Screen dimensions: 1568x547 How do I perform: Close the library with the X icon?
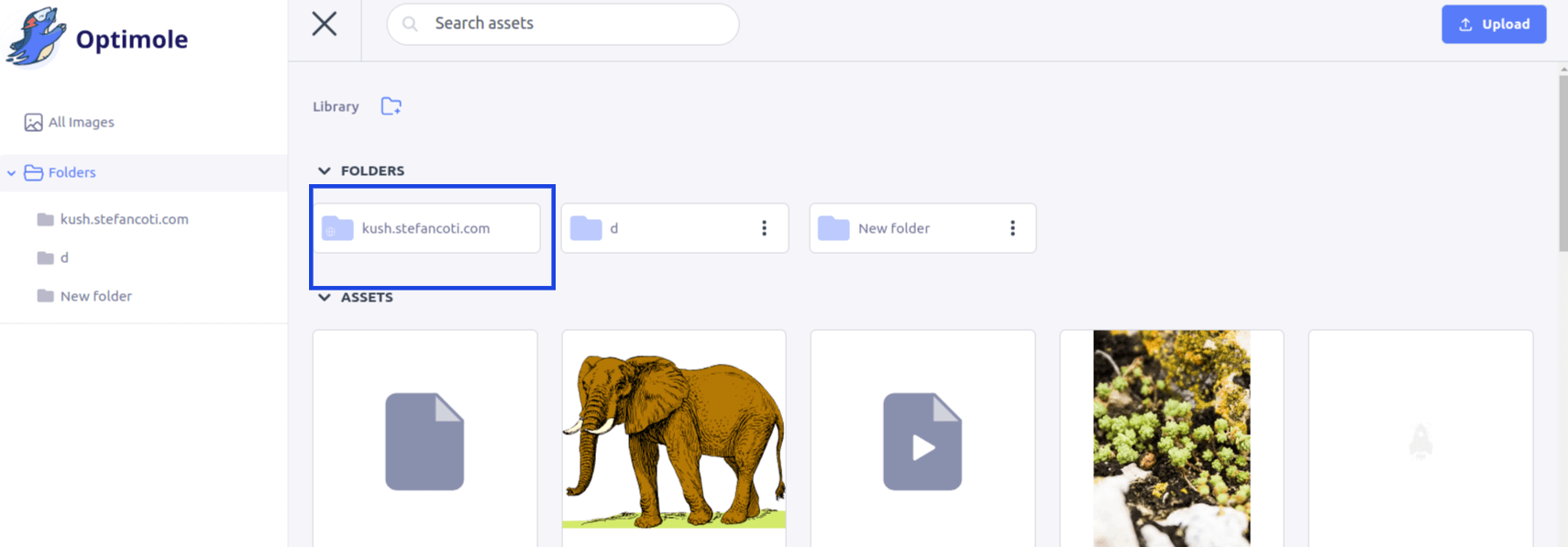point(325,24)
